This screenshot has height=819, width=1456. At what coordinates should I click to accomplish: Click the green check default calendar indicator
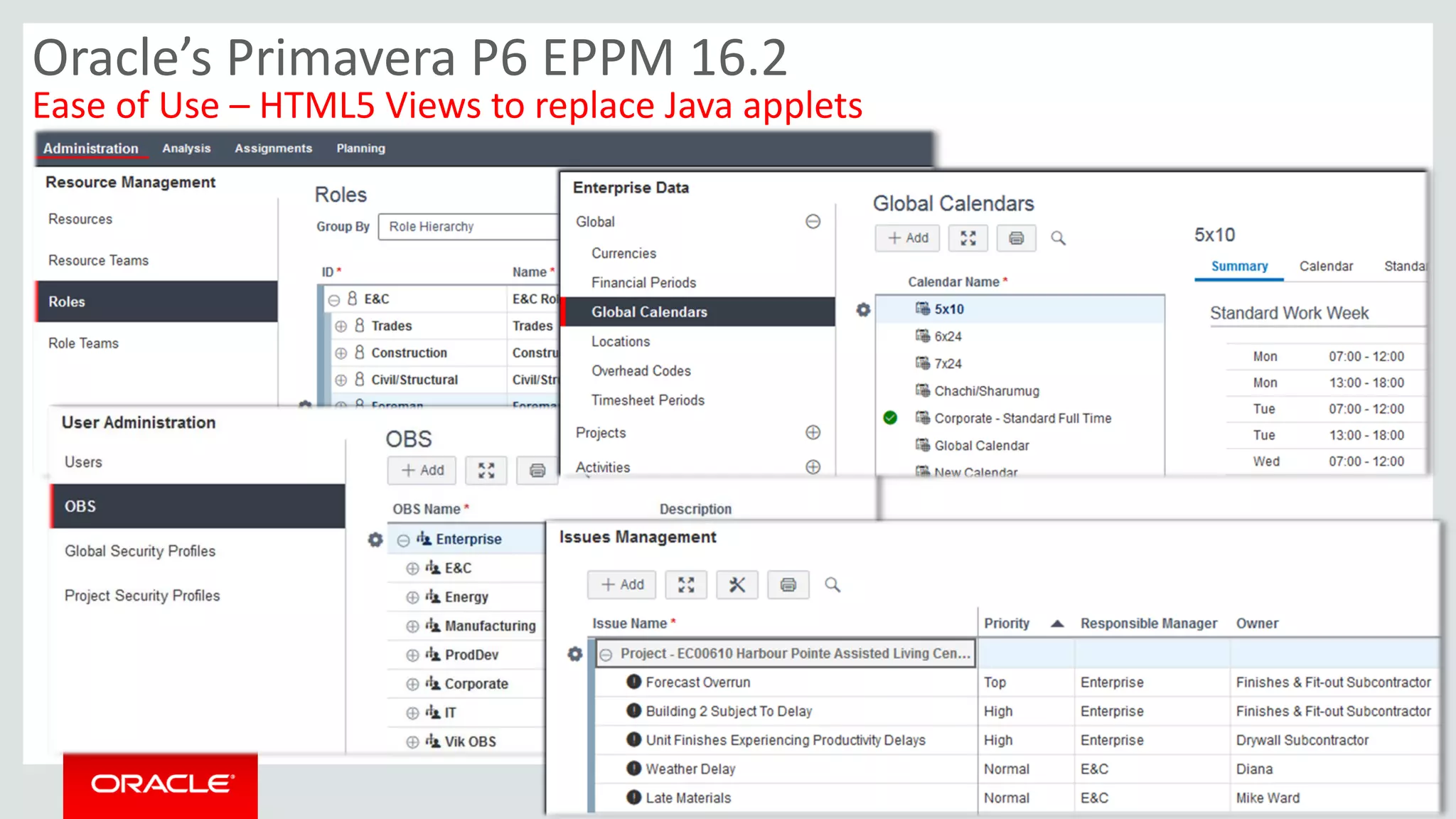pyautogui.click(x=890, y=418)
